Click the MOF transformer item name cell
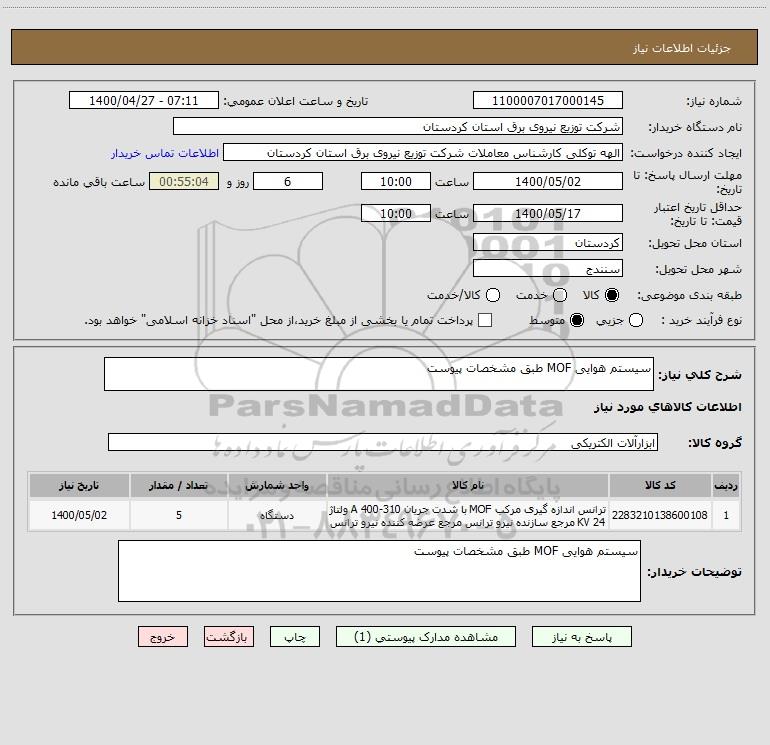This screenshot has width=770, height=745. click(x=468, y=515)
